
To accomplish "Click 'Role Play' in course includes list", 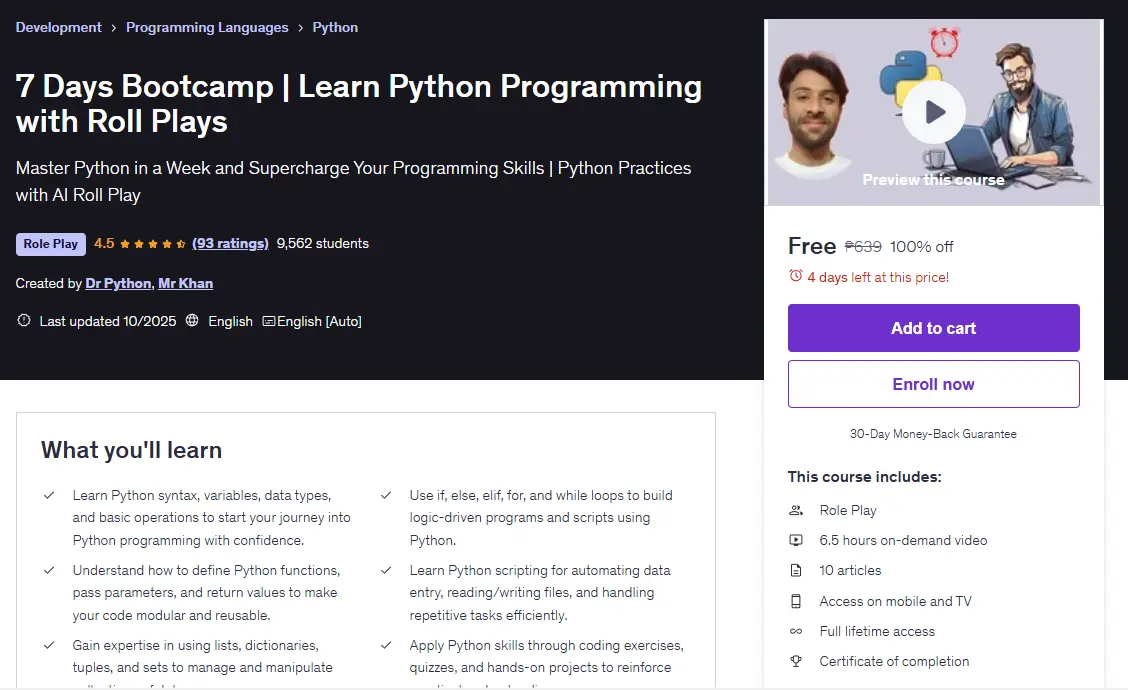I will coord(848,510).
